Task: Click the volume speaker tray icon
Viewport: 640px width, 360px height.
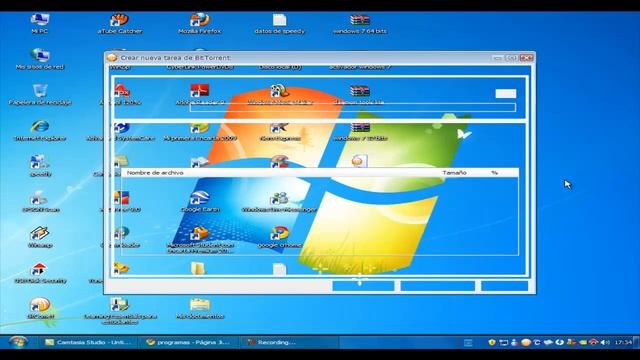Action: pos(605,342)
